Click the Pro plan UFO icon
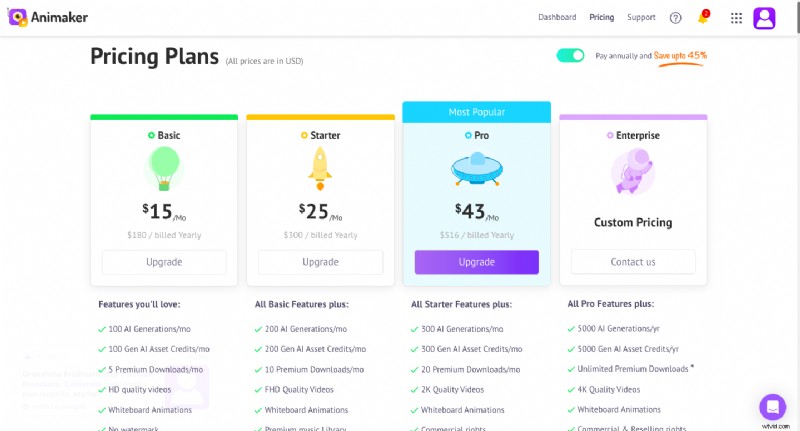The width and height of the screenshot is (800, 431). pos(476,170)
